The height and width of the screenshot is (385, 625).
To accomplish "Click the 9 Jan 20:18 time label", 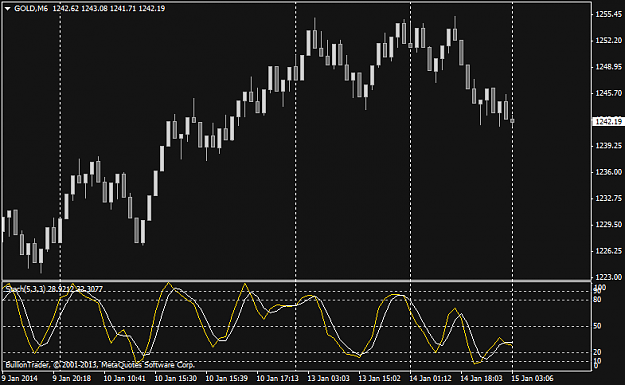I will pos(72,378).
